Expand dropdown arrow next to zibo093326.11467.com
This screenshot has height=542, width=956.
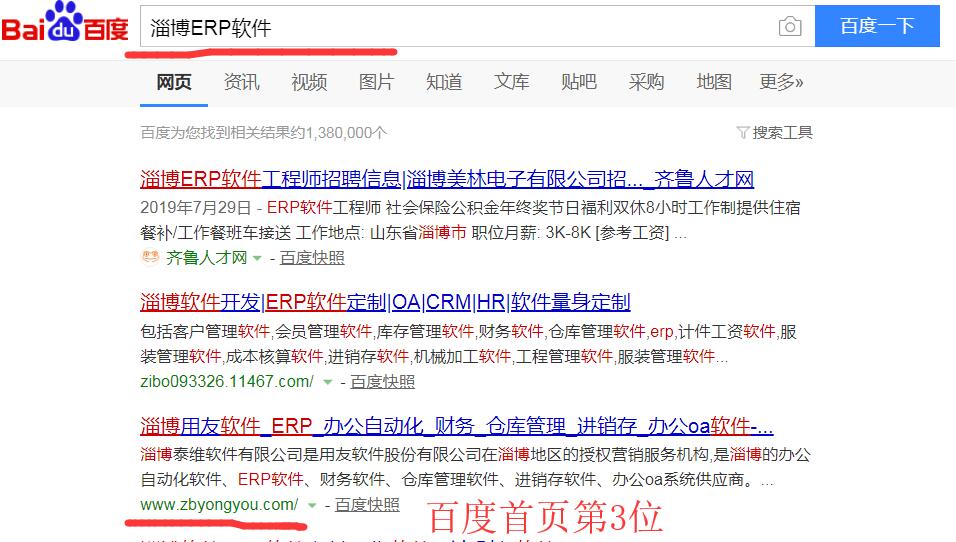(x=327, y=382)
